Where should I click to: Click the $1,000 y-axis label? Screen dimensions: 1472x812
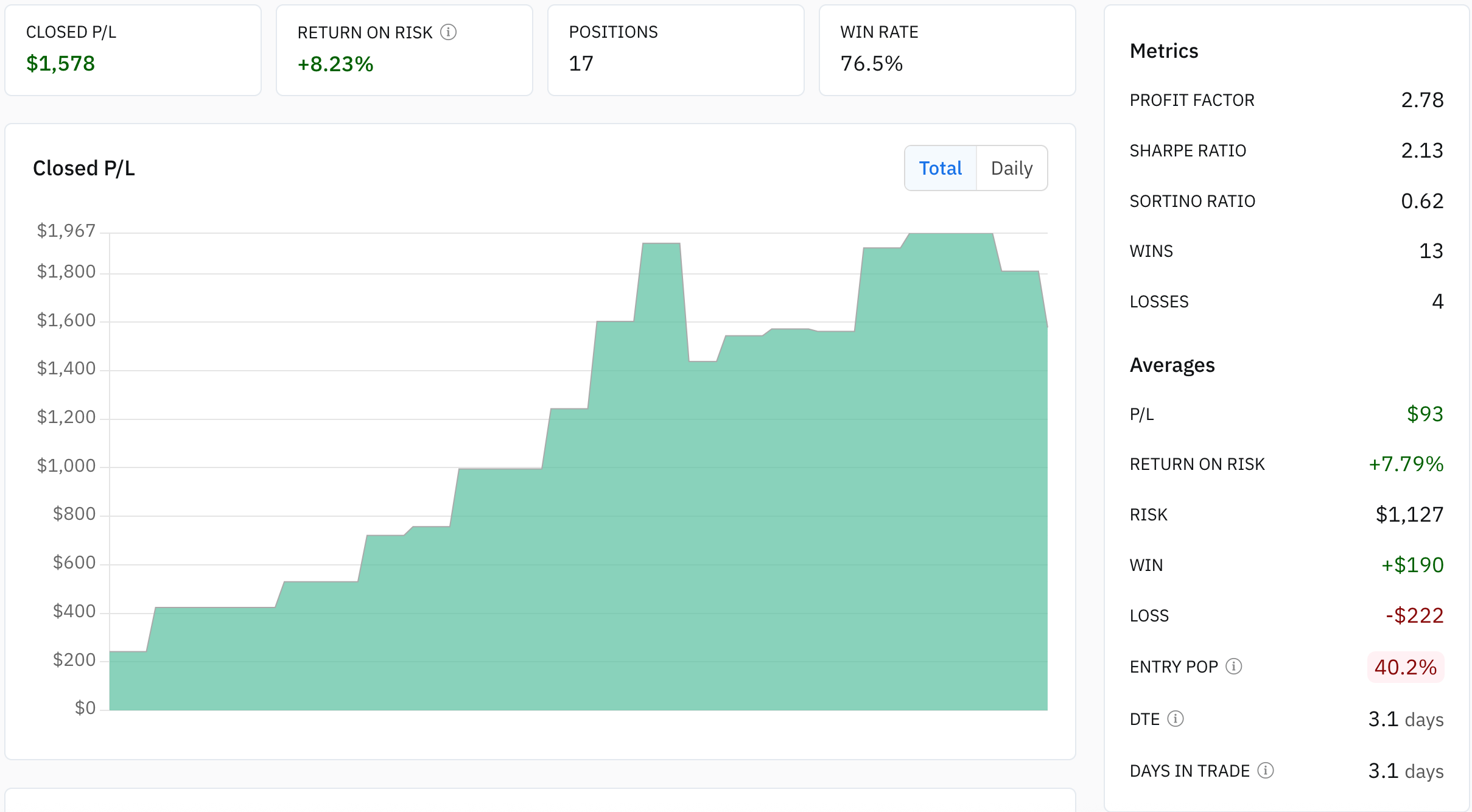[x=66, y=466]
